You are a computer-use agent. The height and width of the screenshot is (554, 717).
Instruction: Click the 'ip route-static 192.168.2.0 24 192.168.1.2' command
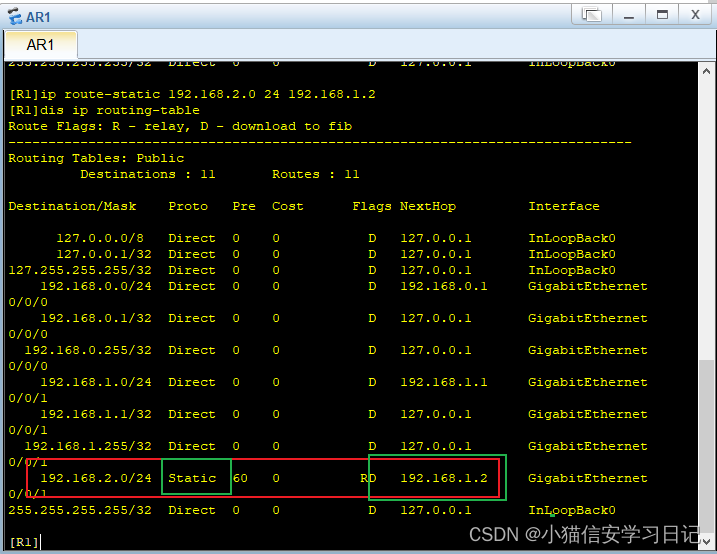(208, 94)
